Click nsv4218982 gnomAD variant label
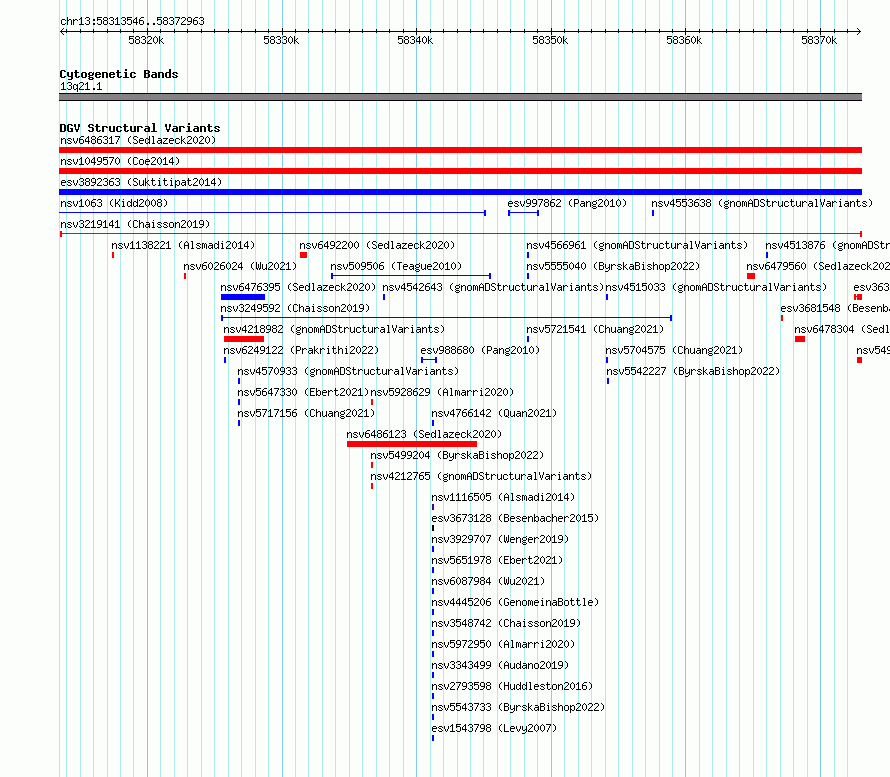The image size is (890, 777). click(334, 329)
